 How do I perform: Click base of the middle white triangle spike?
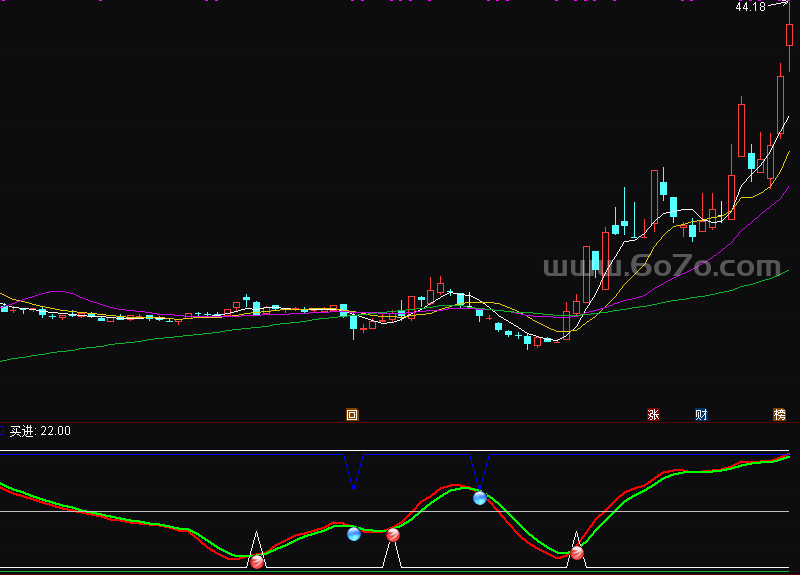(x=393, y=567)
